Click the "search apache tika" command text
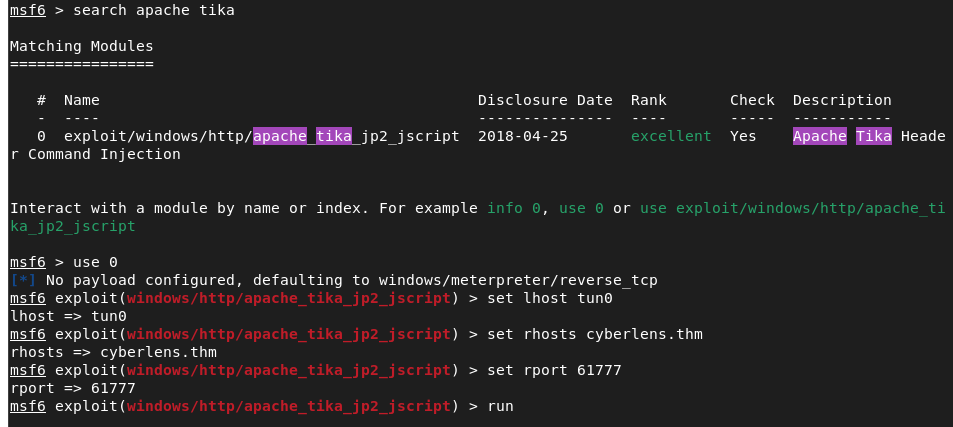Screen dimensions: 953x427 154,10
